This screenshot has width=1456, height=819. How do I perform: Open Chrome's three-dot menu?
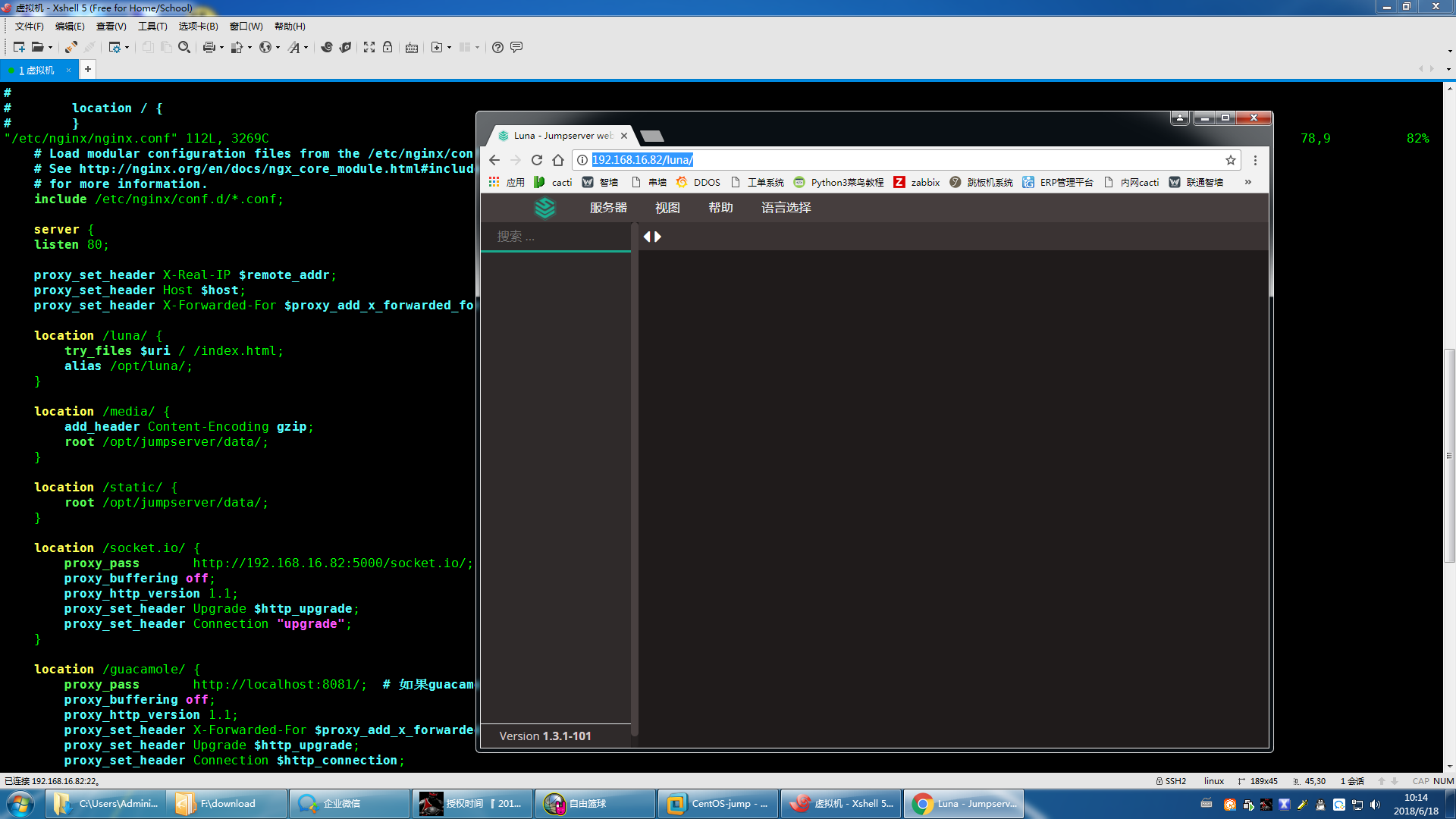pos(1255,160)
